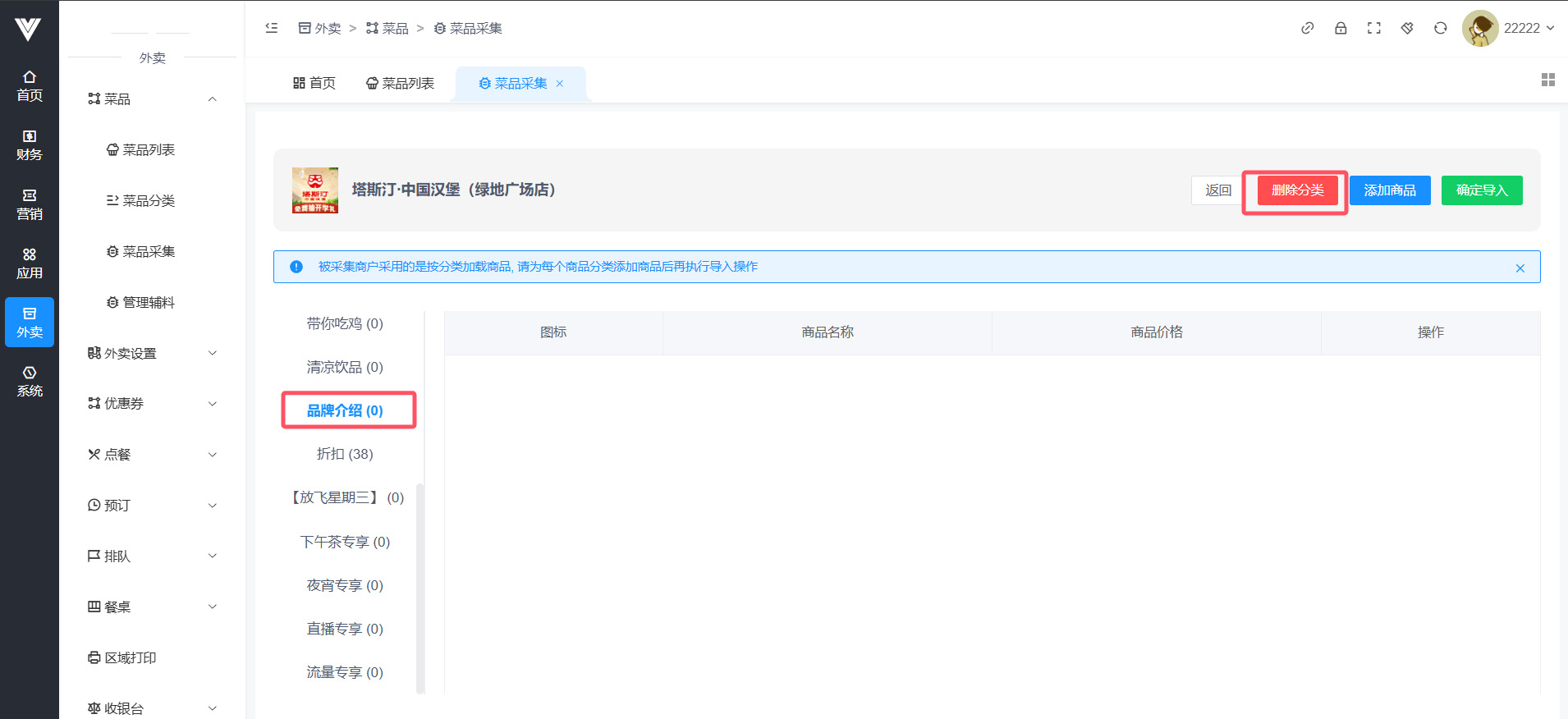Toggle fullscreen mode icon
The height and width of the screenshot is (719, 1568).
pos(1373,28)
